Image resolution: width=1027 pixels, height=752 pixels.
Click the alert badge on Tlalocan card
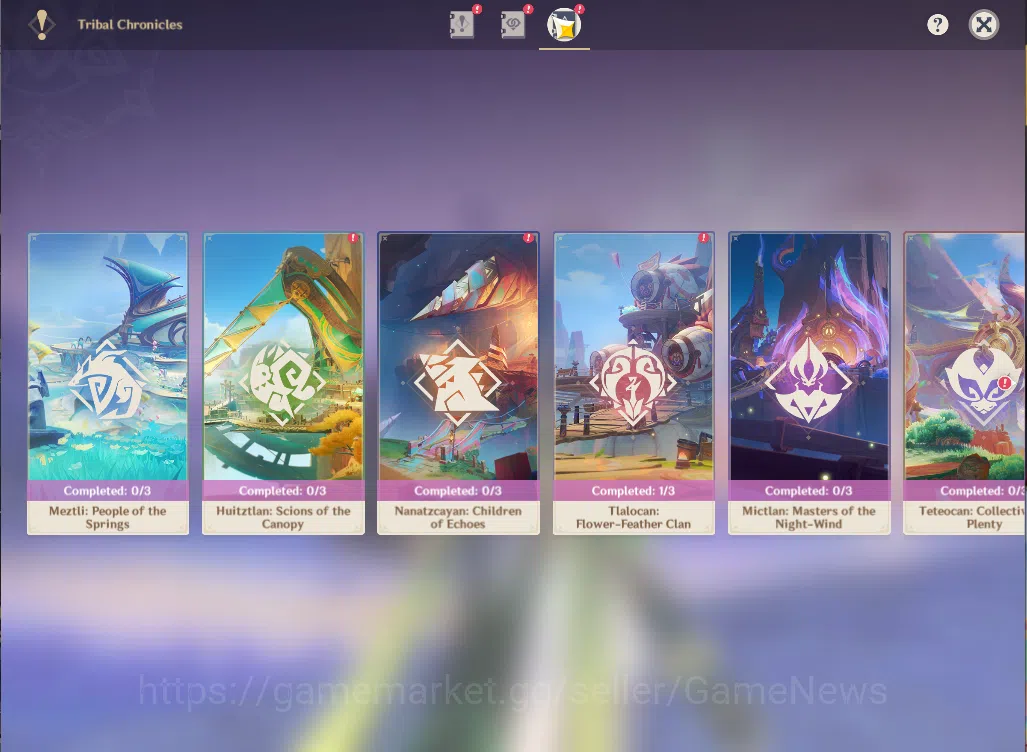point(703,238)
